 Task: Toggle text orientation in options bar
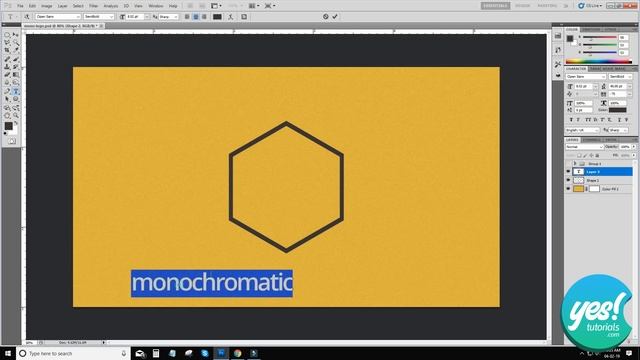(27, 17)
